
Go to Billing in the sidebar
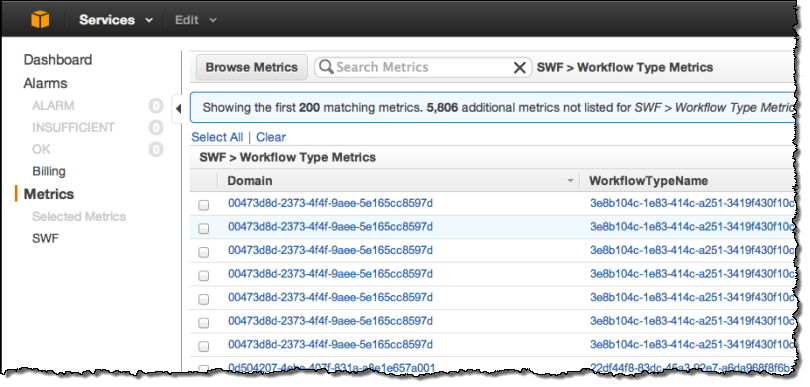pos(49,171)
